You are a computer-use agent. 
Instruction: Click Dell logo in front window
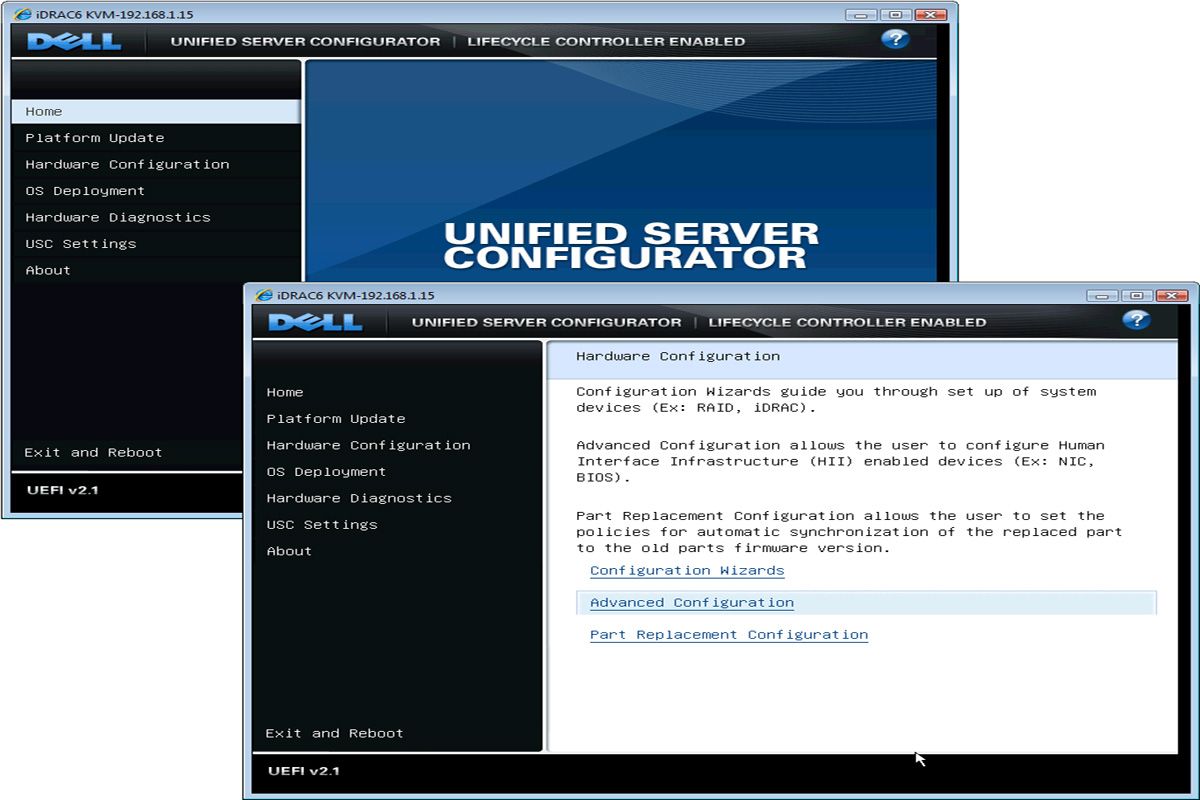click(315, 322)
